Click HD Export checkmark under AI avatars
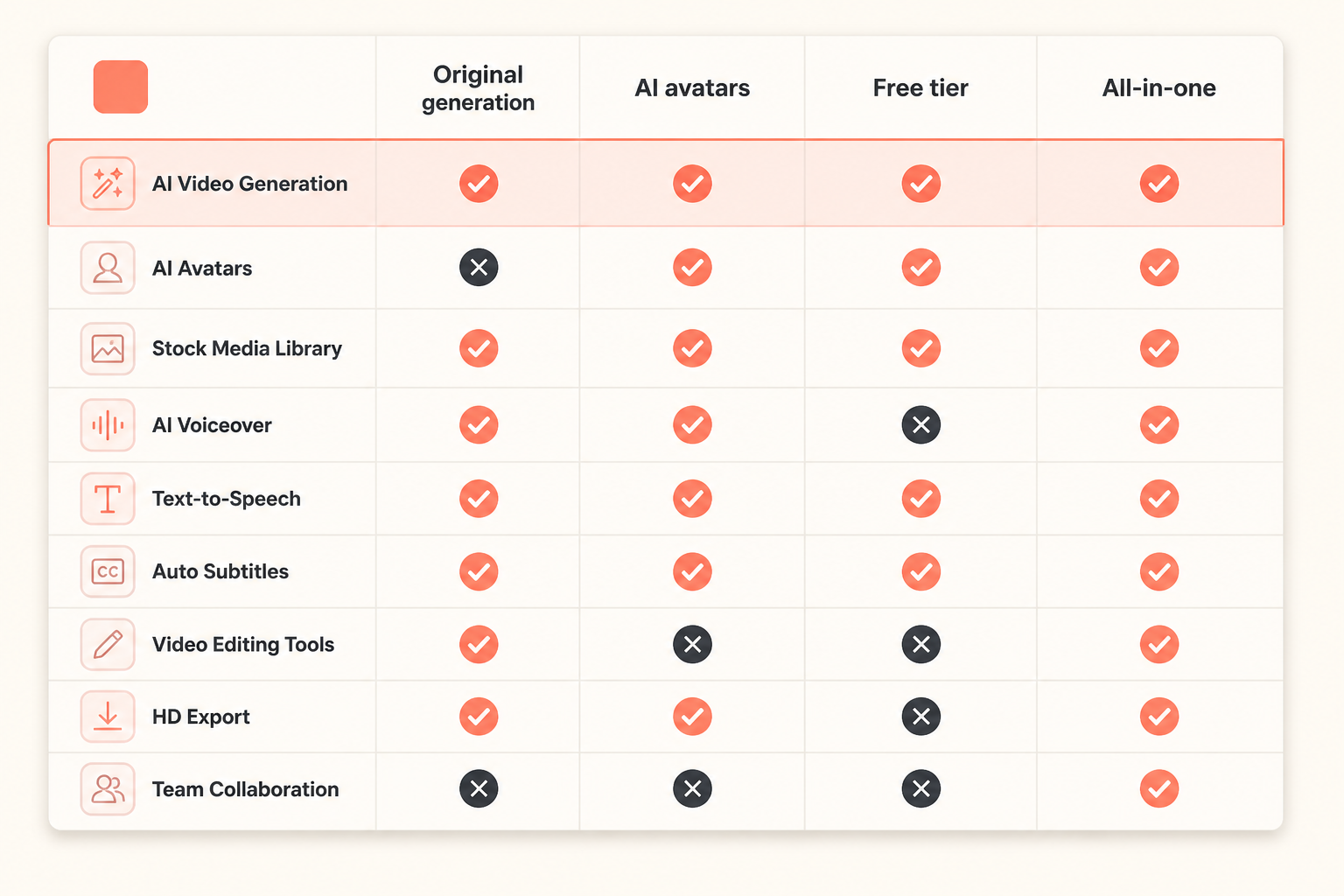 point(692,717)
